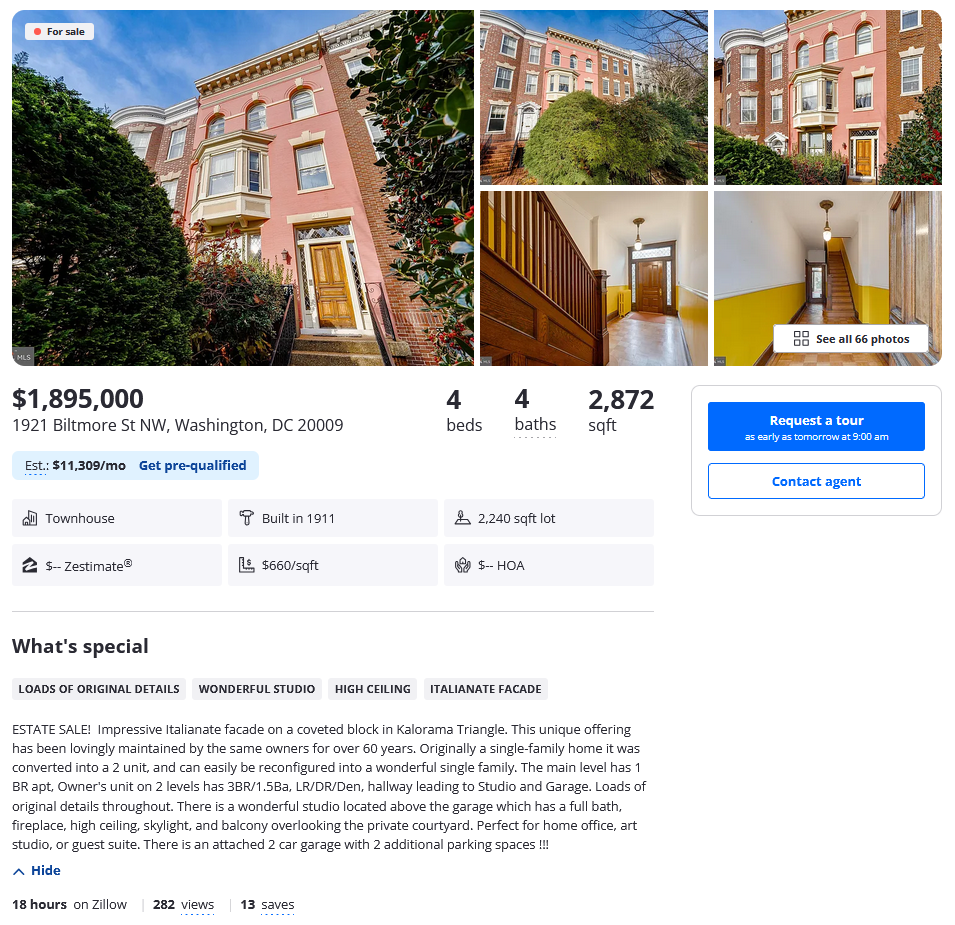The width and height of the screenshot is (955, 925).
Task: Open the See all 66 photos button
Action: (x=851, y=339)
